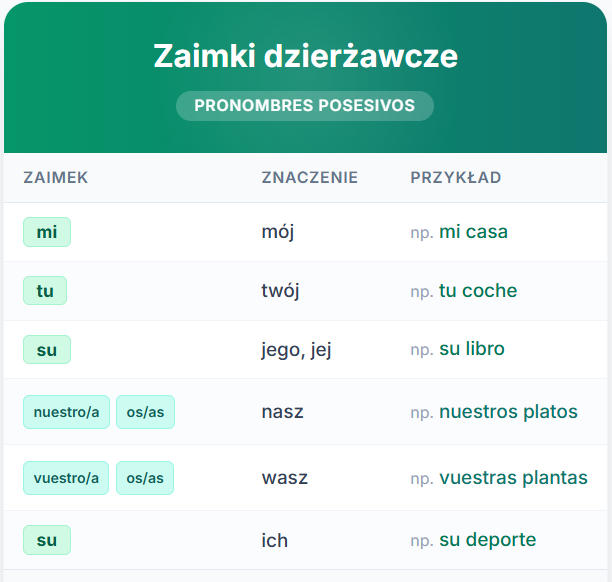Select the 'nuestro/a' badge
The height and width of the screenshot is (582, 612).
pyautogui.click(x=66, y=412)
